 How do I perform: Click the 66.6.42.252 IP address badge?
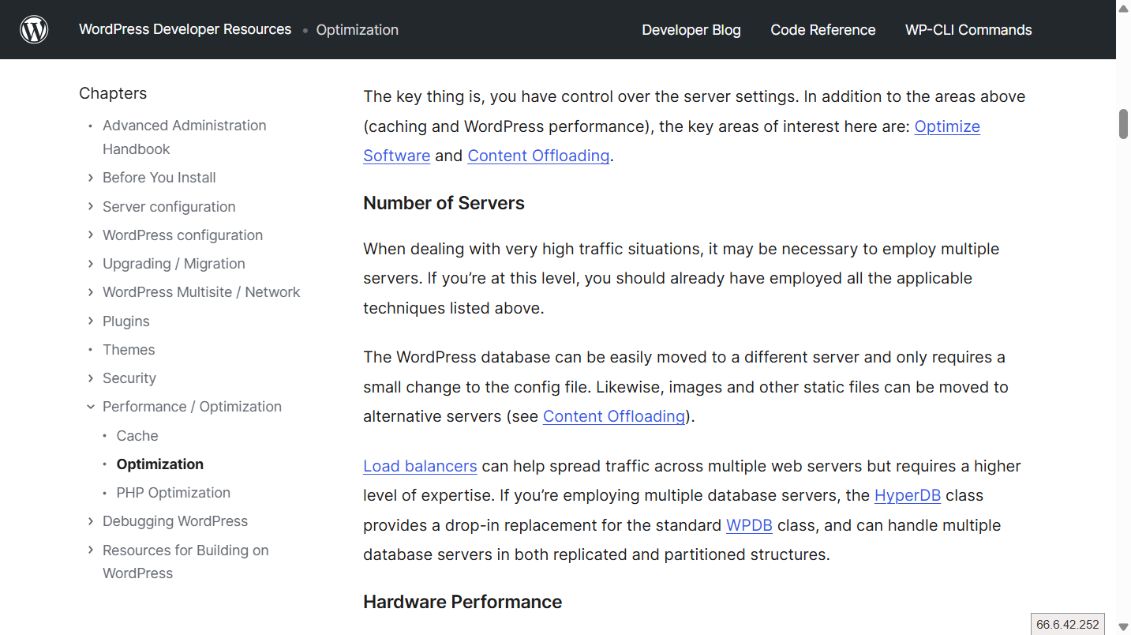click(x=1068, y=624)
